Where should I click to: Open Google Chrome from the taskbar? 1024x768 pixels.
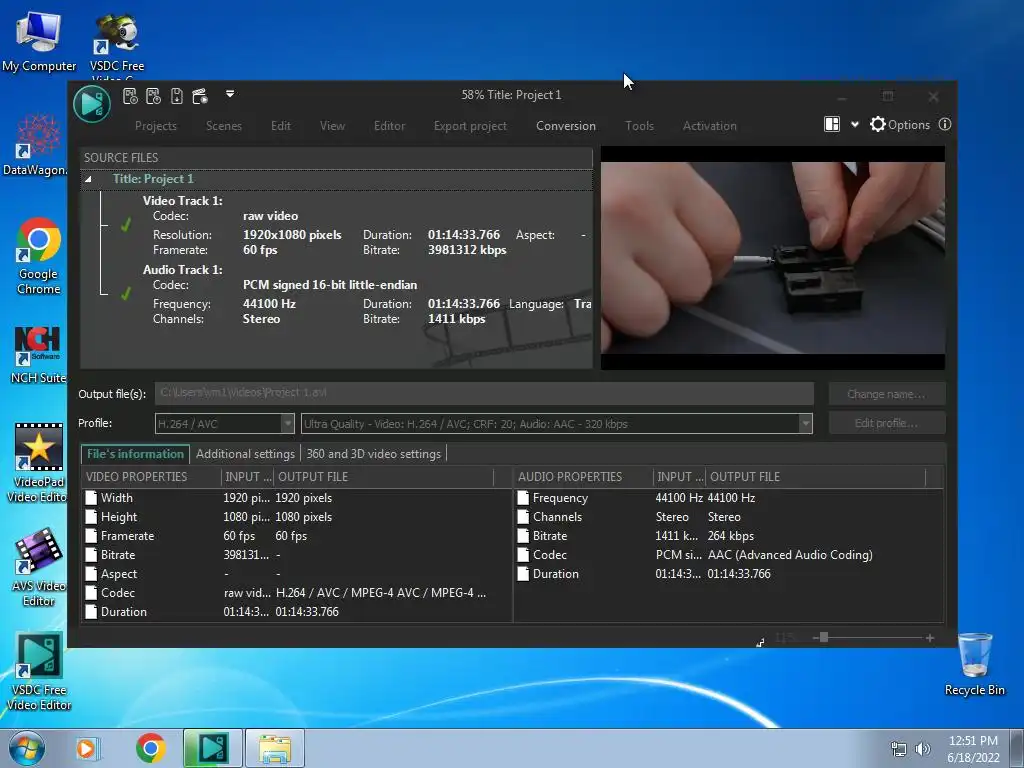click(x=150, y=748)
